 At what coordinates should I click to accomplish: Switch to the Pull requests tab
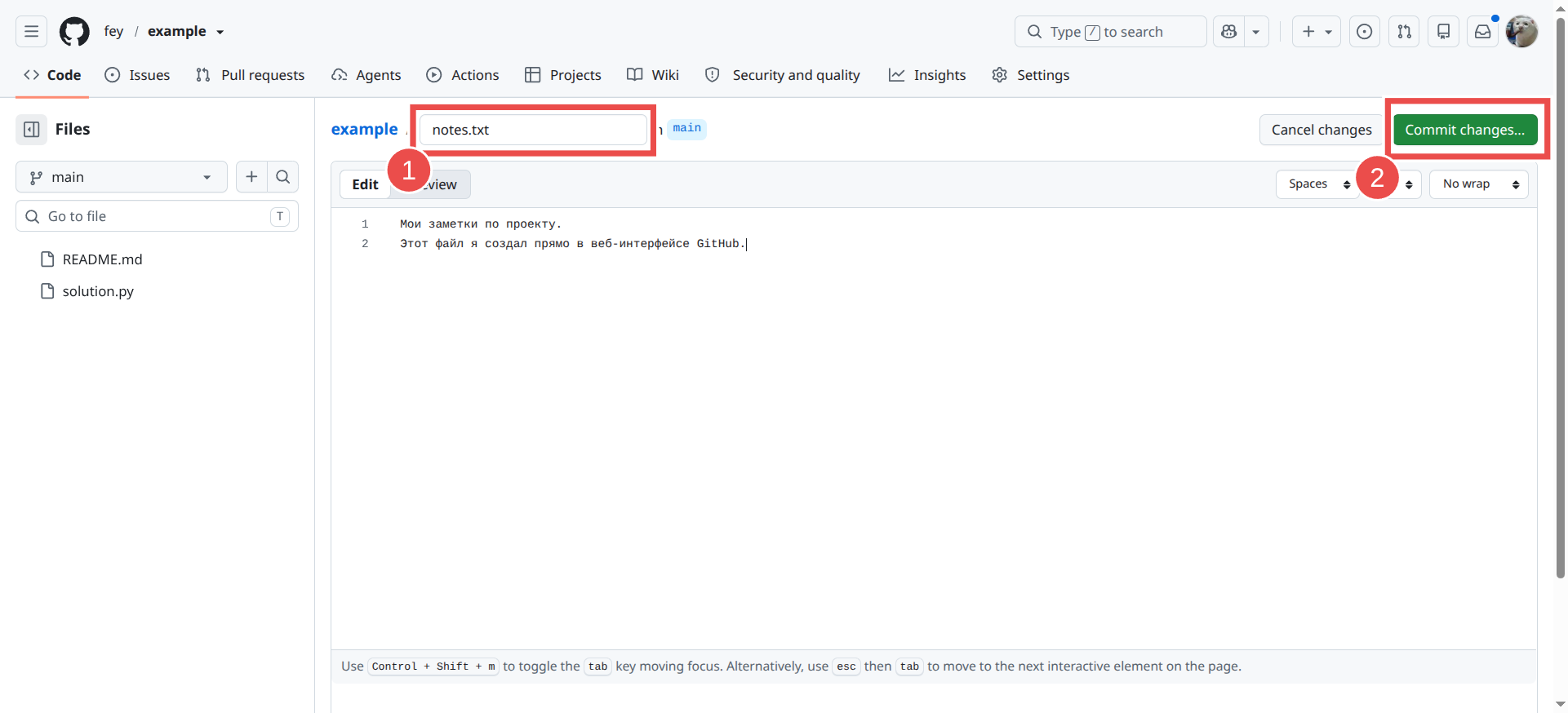click(x=250, y=75)
